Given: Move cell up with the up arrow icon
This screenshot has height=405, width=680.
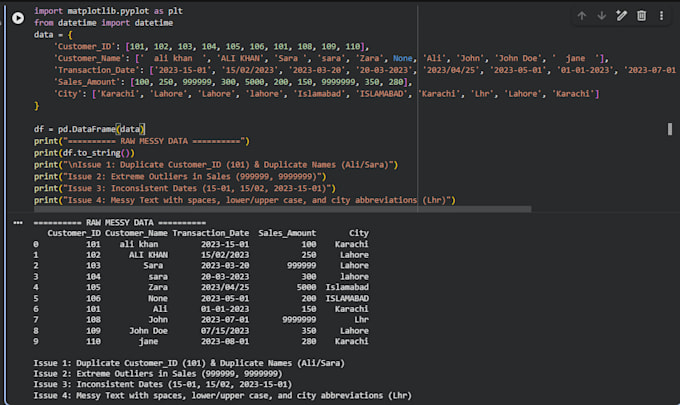Looking at the screenshot, I should click(582, 16).
